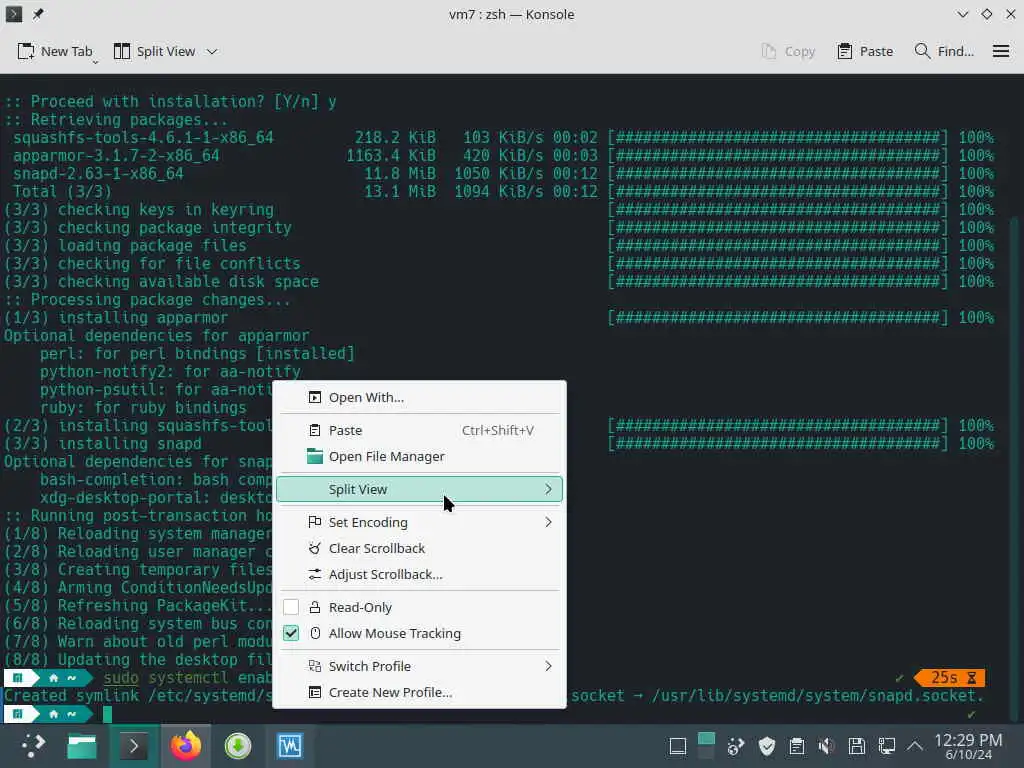Click the Konsole terminal taskbar icon
Image resolution: width=1024 pixels, height=768 pixels.
tap(134, 746)
